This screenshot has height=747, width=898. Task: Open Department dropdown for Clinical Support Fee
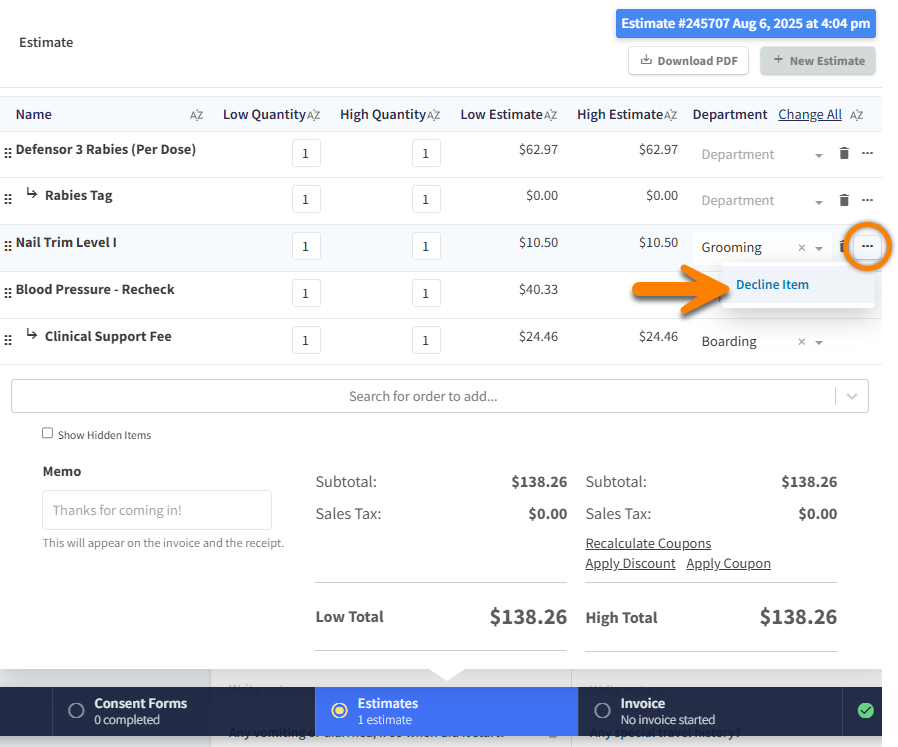coord(819,342)
